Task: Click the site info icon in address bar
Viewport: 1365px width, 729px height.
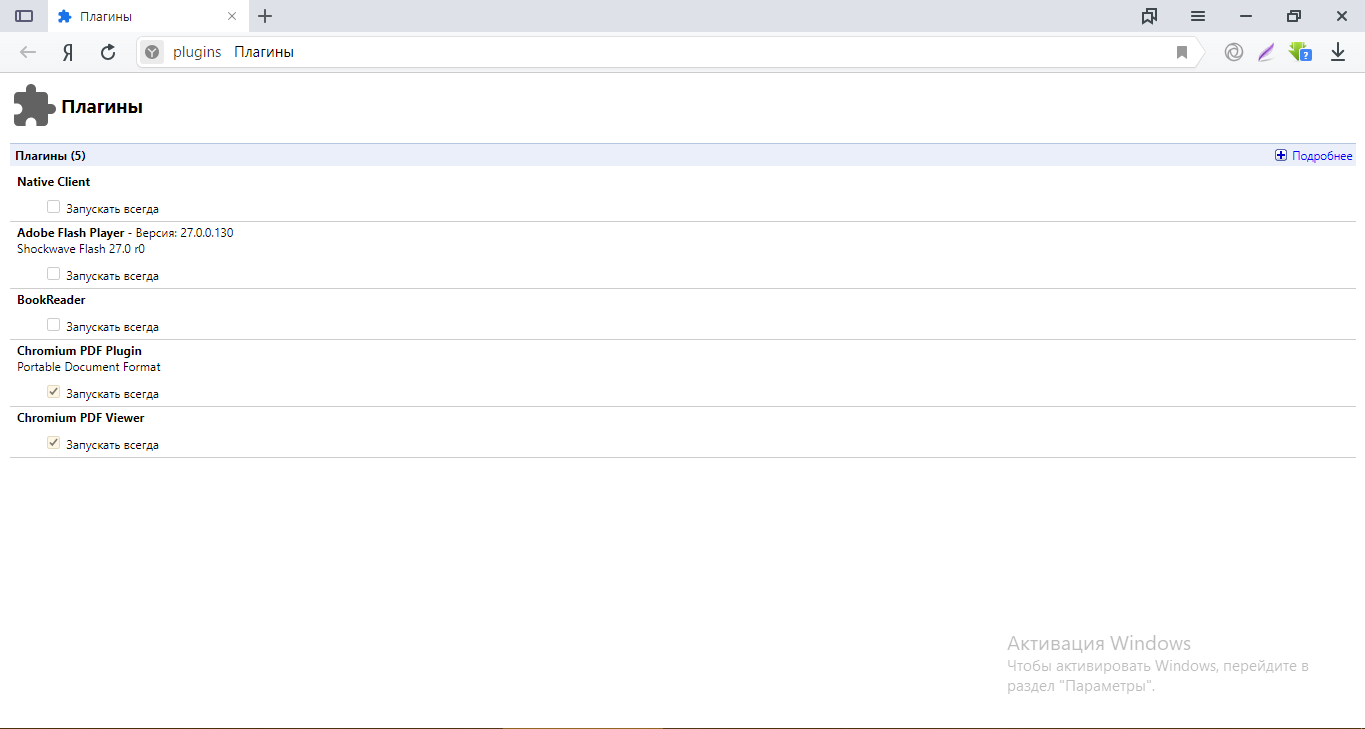Action: [152, 52]
